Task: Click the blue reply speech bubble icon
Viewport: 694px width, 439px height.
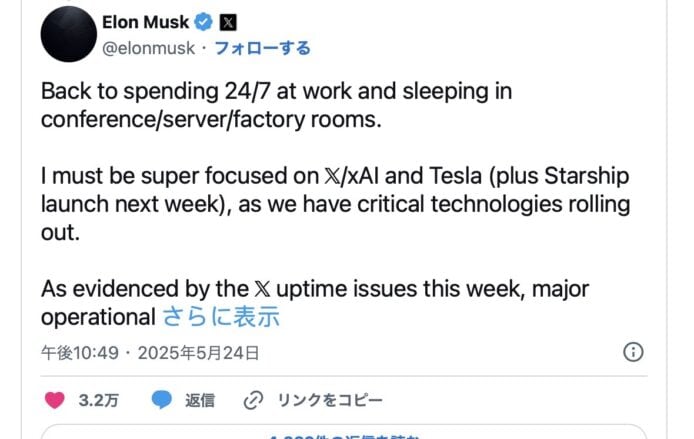Action: 162,401
